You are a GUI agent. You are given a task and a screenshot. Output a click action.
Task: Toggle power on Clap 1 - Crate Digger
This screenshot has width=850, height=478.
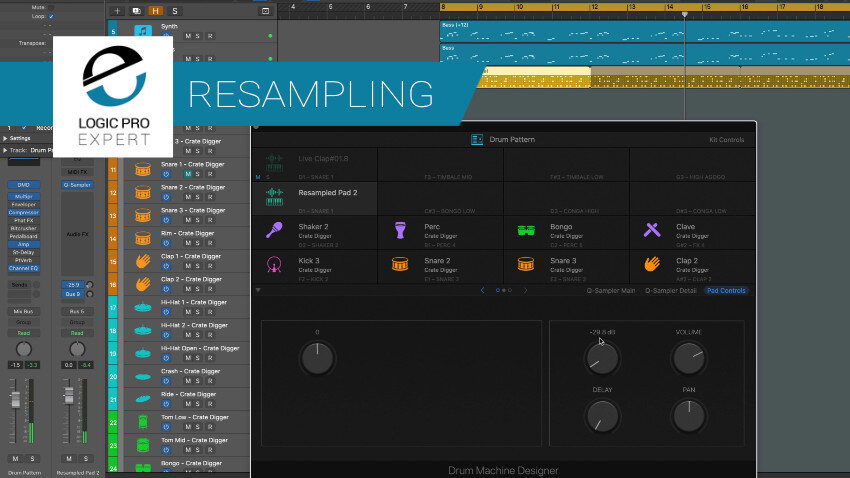point(166,266)
